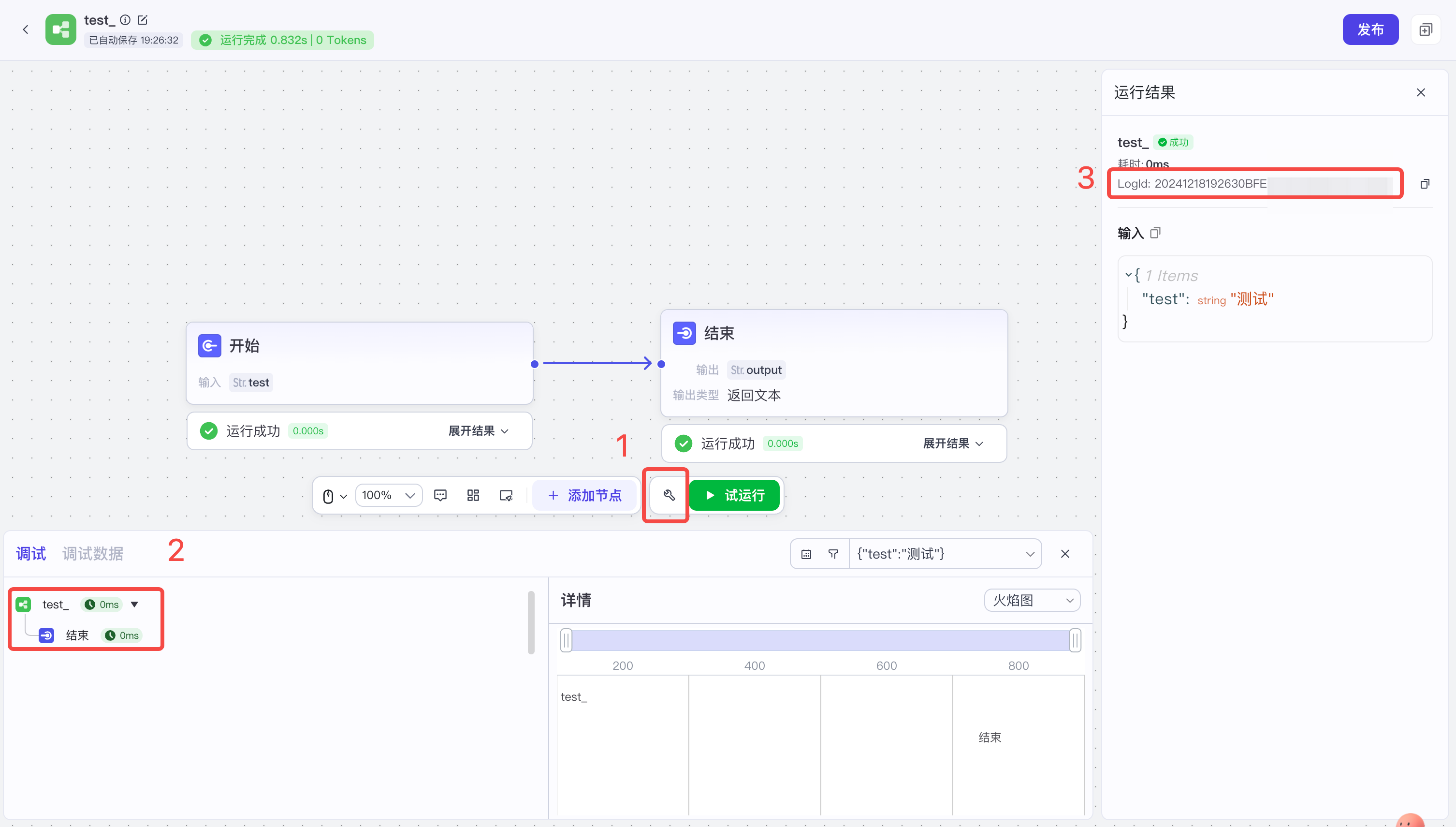Image resolution: width=1456 pixels, height=827 pixels.
Task: Click the info icon next to workflow name
Action: click(126, 20)
